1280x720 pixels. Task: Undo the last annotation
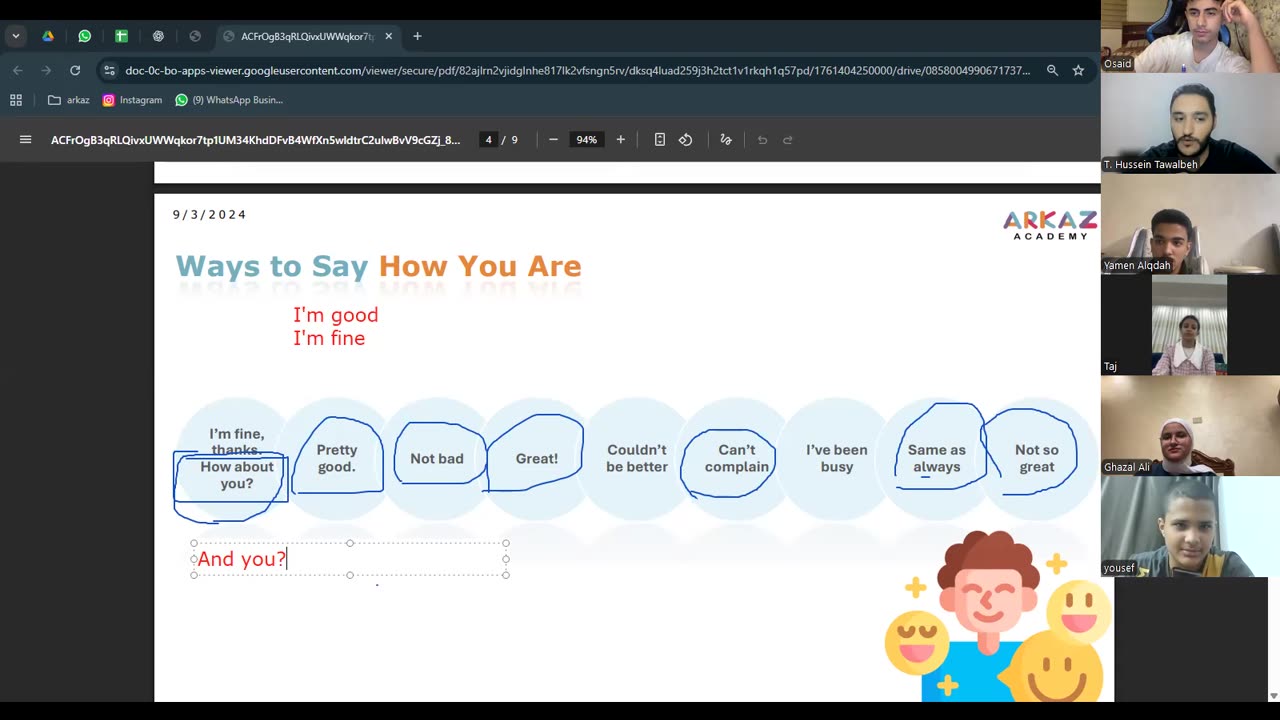(x=762, y=140)
